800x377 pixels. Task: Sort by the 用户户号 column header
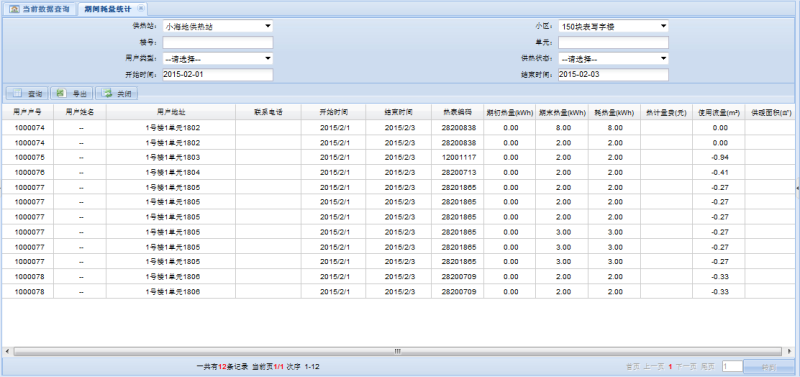(x=28, y=112)
